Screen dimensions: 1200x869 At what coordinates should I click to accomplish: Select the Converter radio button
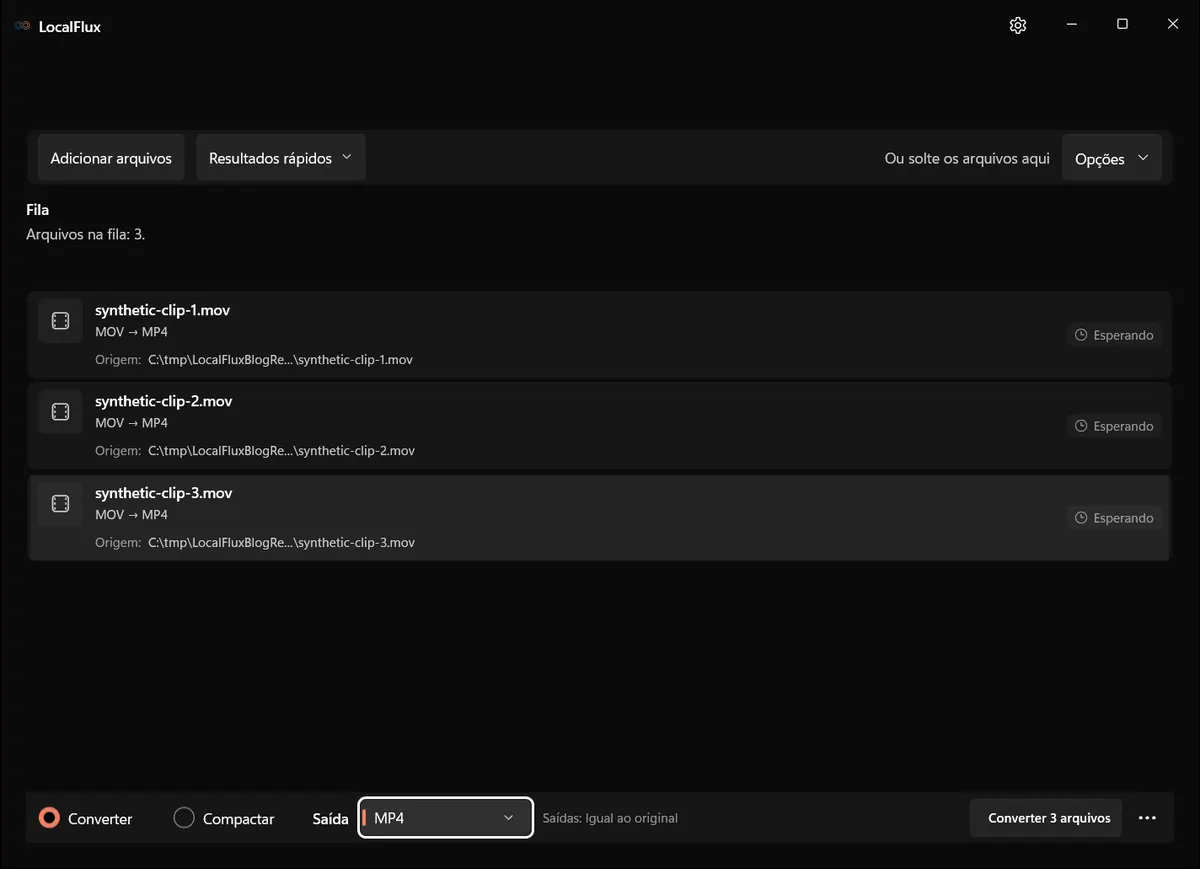pos(49,818)
